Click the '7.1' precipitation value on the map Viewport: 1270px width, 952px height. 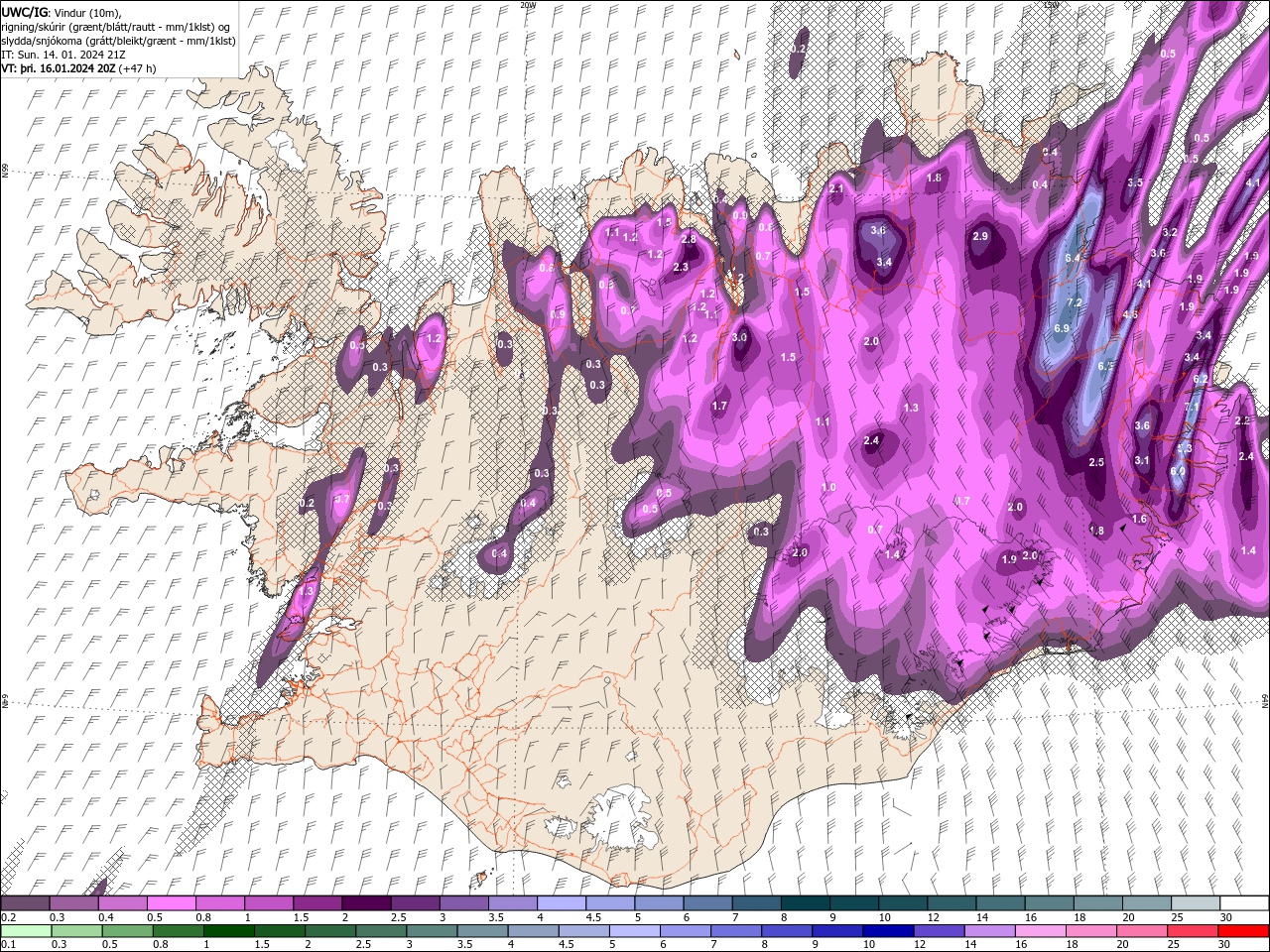1192,407
